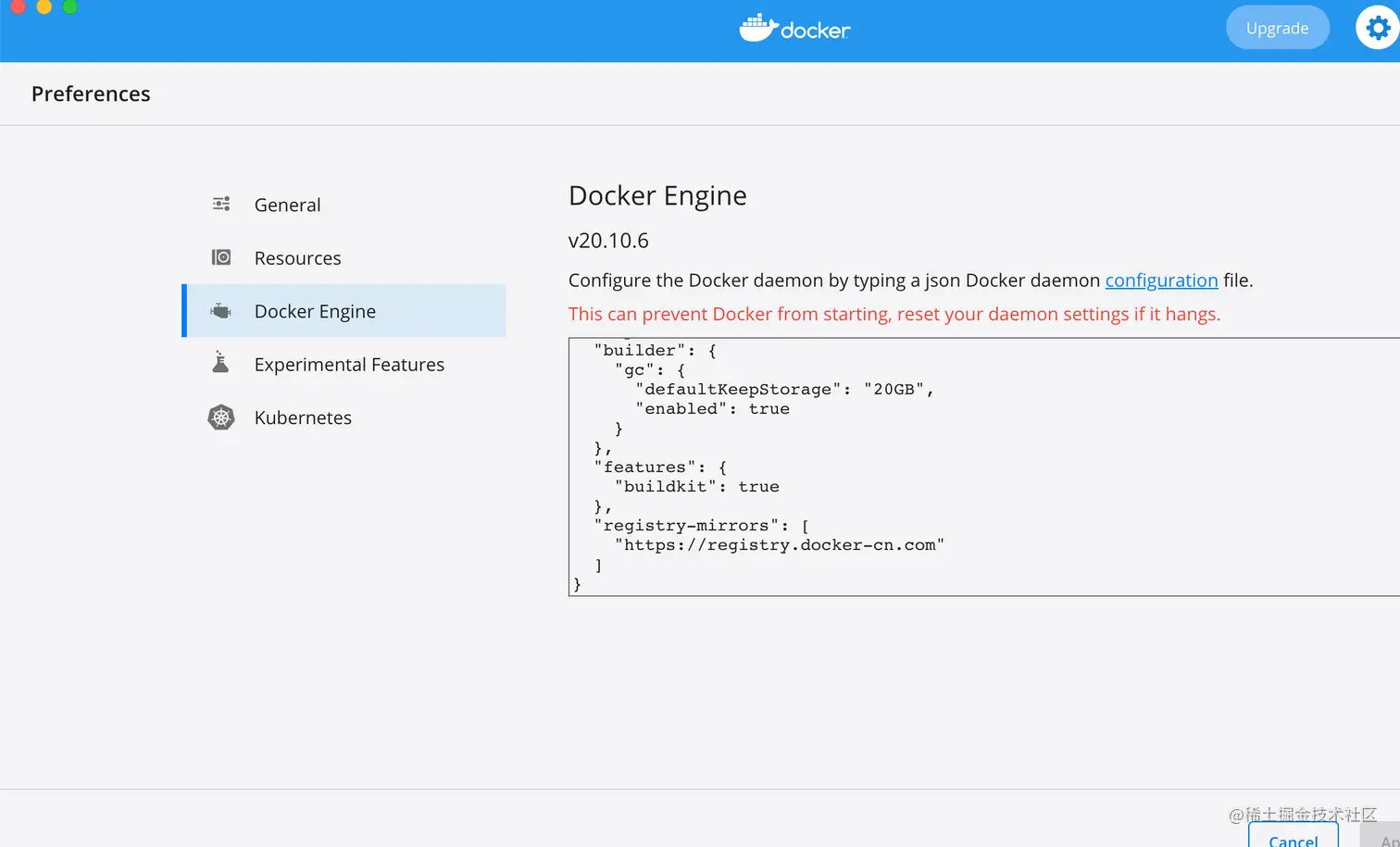Open Experimental Features settings
The width and height of the screenshot is (1400, 847).
349,365
